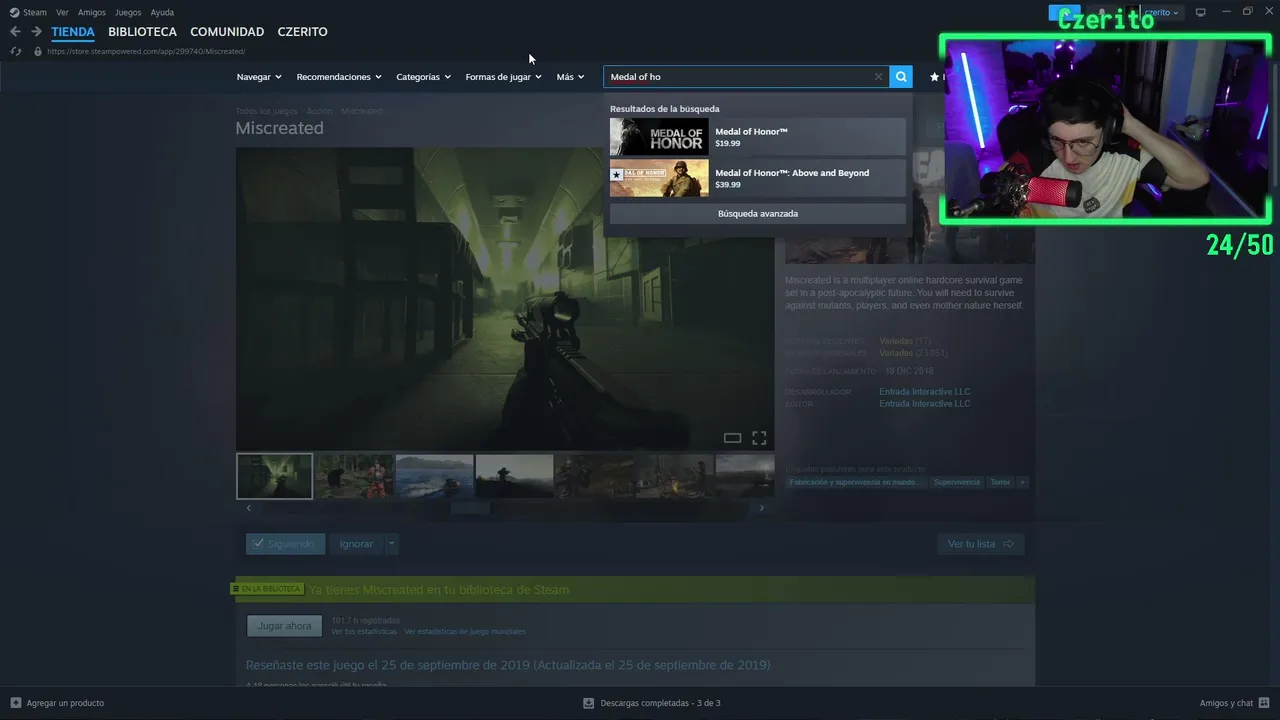Image resolution: width=1280 pixels, height=720 pixels.
Task: Click the magnifier search button
Action: click(901, 77)
